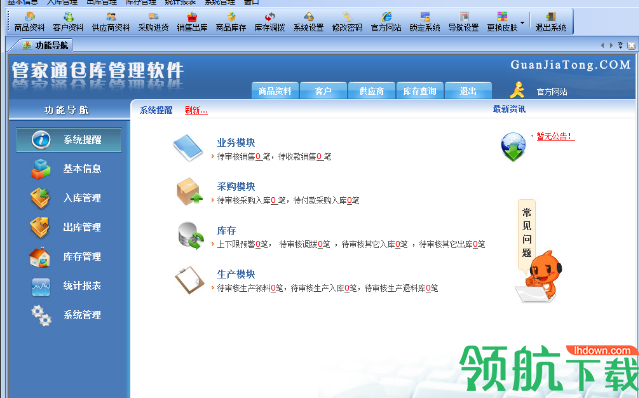Open 官方网站 link in the header
The width and height of the screenshot is (639, 398).
[x=552, y=92]
